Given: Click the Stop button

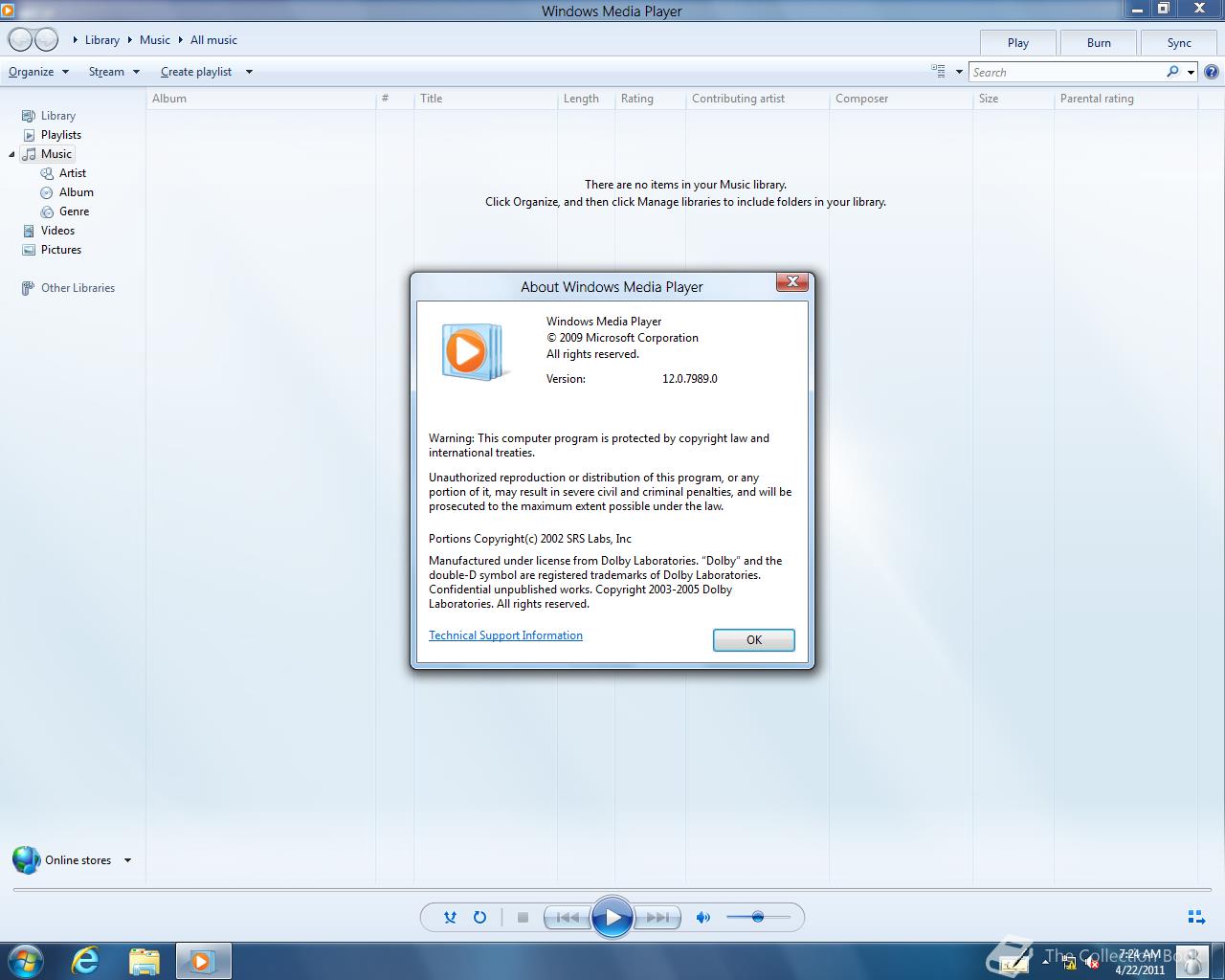Looking at the screenshot, I should (523, 917).
